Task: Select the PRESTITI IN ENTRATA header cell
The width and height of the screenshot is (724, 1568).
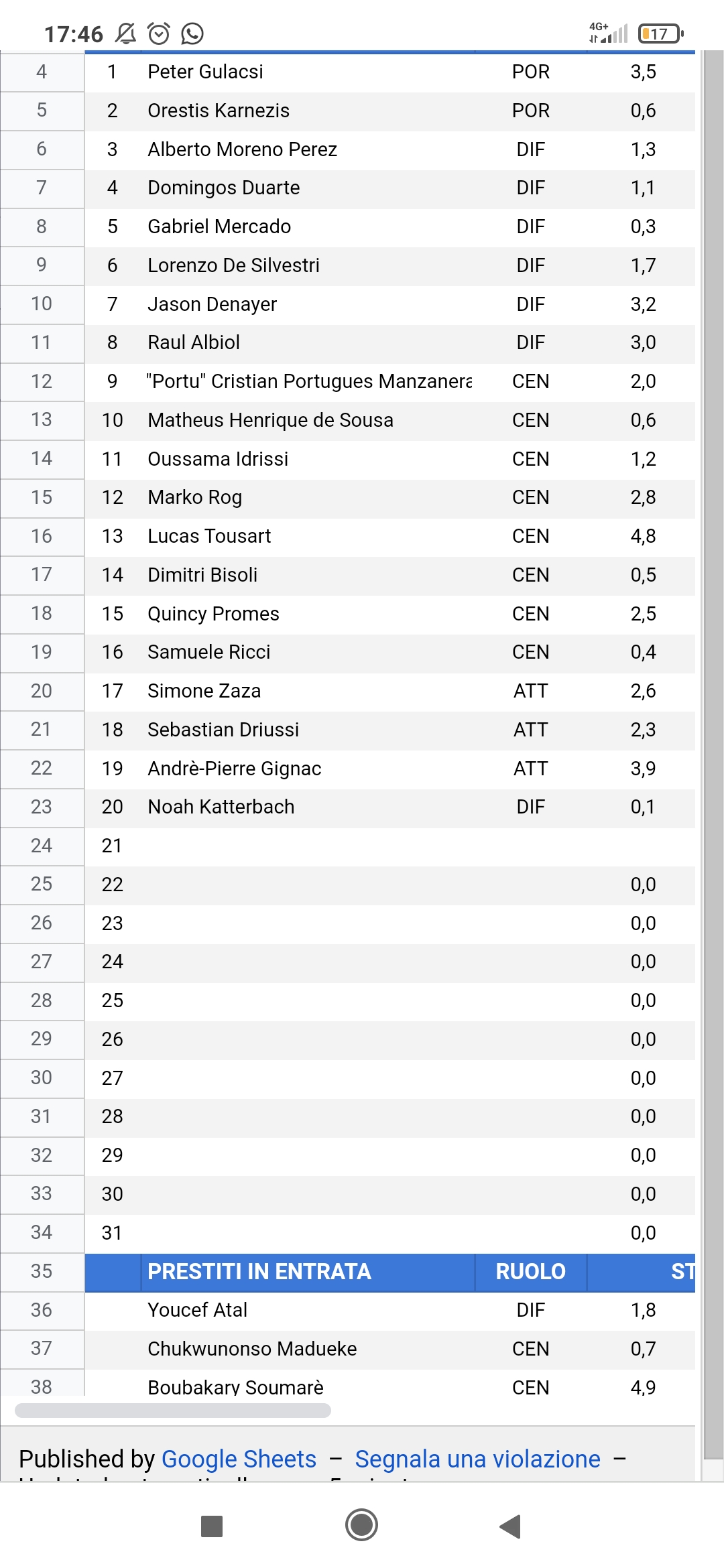Action: pyautogui.click(x=308, y=1271)
